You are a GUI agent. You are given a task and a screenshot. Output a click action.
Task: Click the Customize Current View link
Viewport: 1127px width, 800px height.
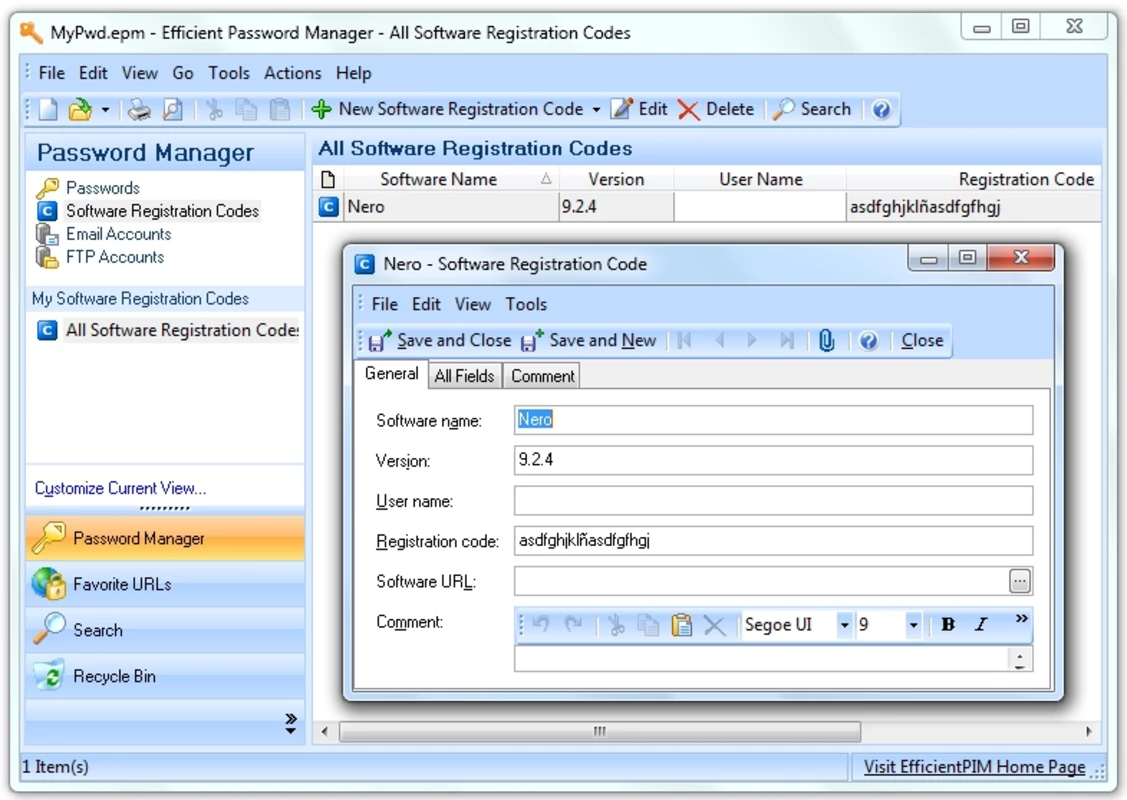120,489
